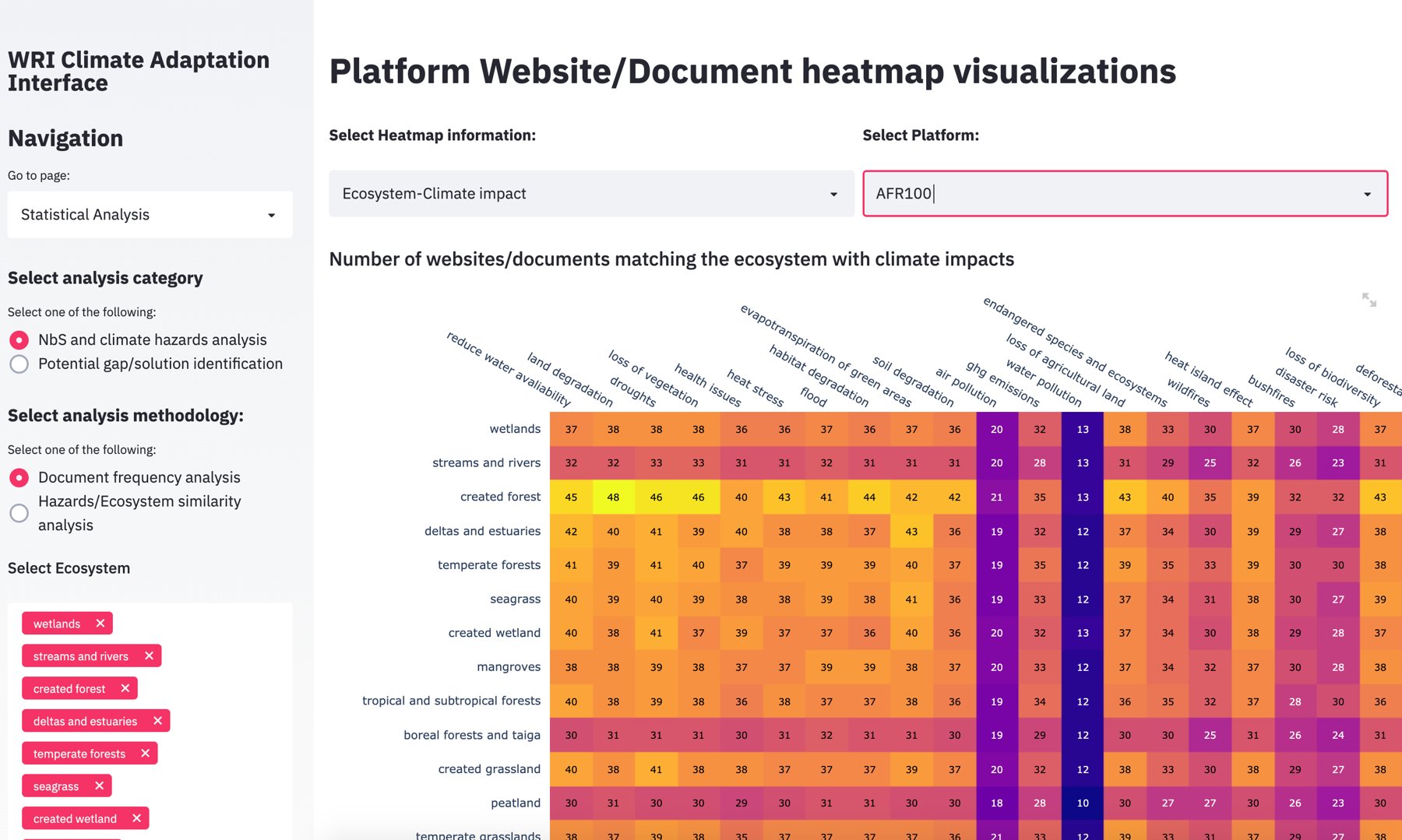Open the Select Heatmap information dropdown
Image resolution: width=1402 pixels, height=840 pixels.
click(x=592, y=194)
